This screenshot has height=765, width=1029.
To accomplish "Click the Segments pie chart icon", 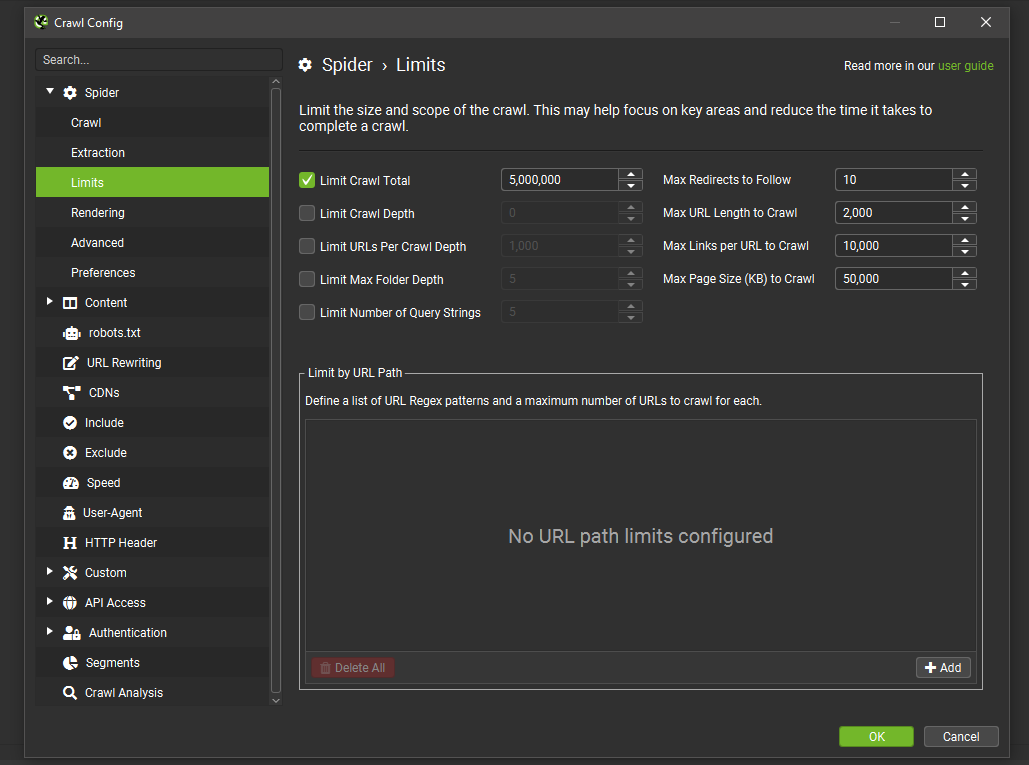I will (x=70, y=663).
